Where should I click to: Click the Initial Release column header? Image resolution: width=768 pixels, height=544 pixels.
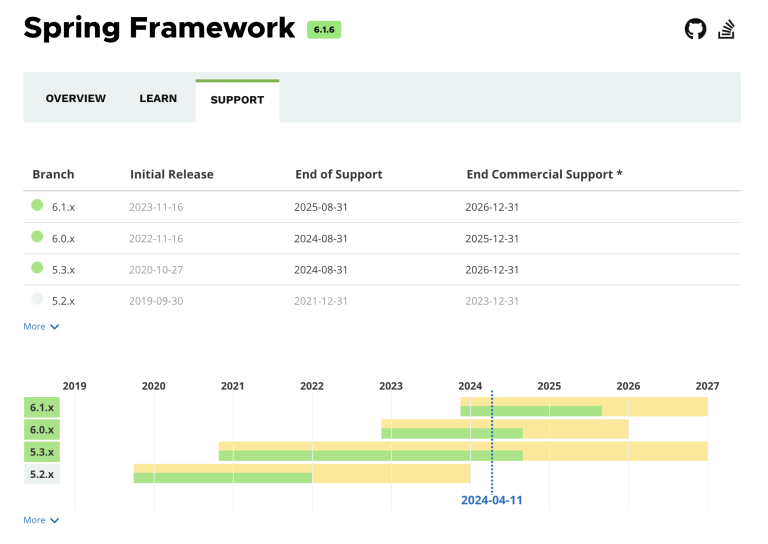172,174
